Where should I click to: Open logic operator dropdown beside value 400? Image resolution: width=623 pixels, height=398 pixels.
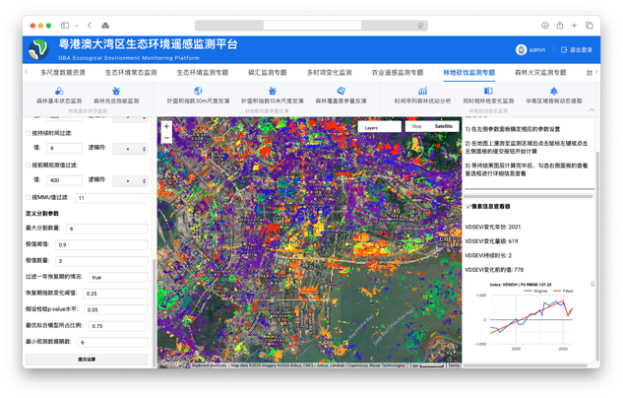(130, 181)
